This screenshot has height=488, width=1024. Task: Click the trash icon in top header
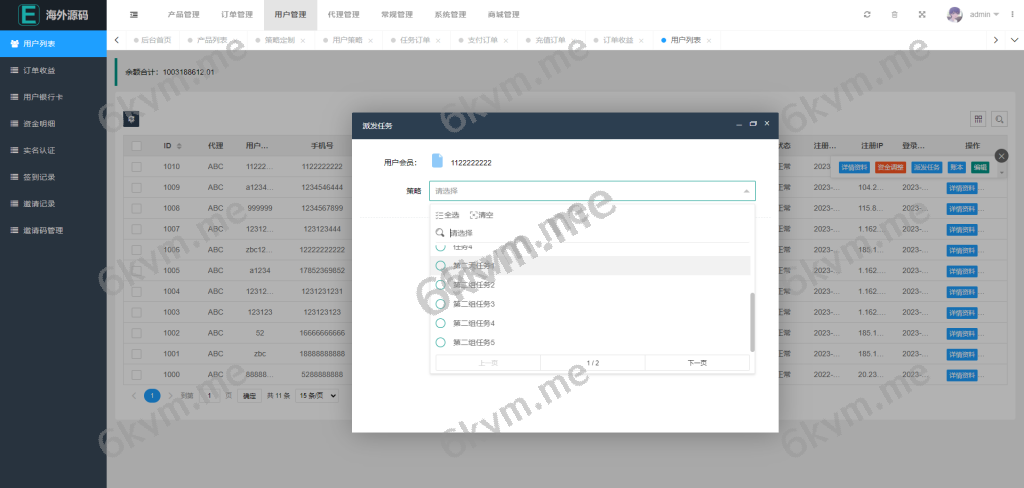[x=894, y=15]
